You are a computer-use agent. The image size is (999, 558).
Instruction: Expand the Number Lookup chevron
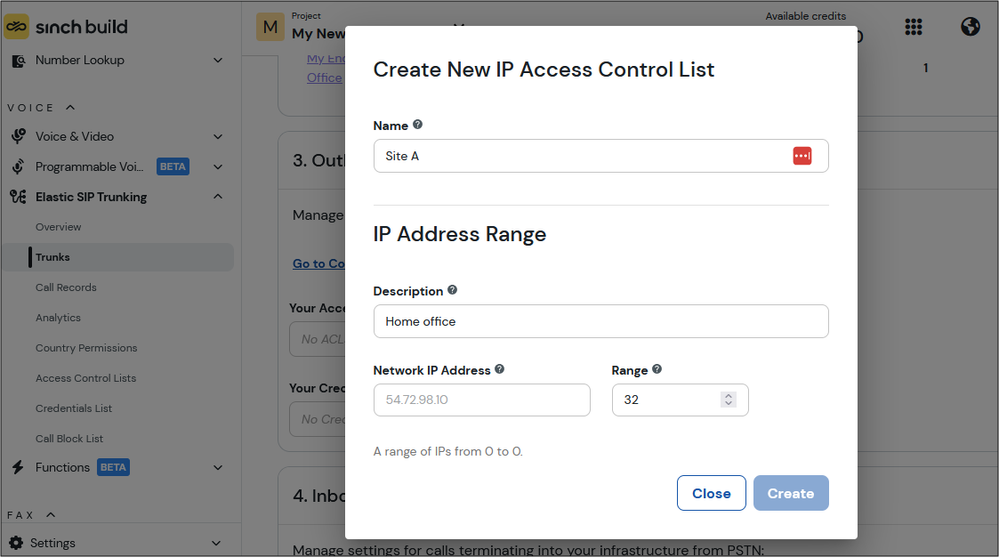[x=218, y=61]
